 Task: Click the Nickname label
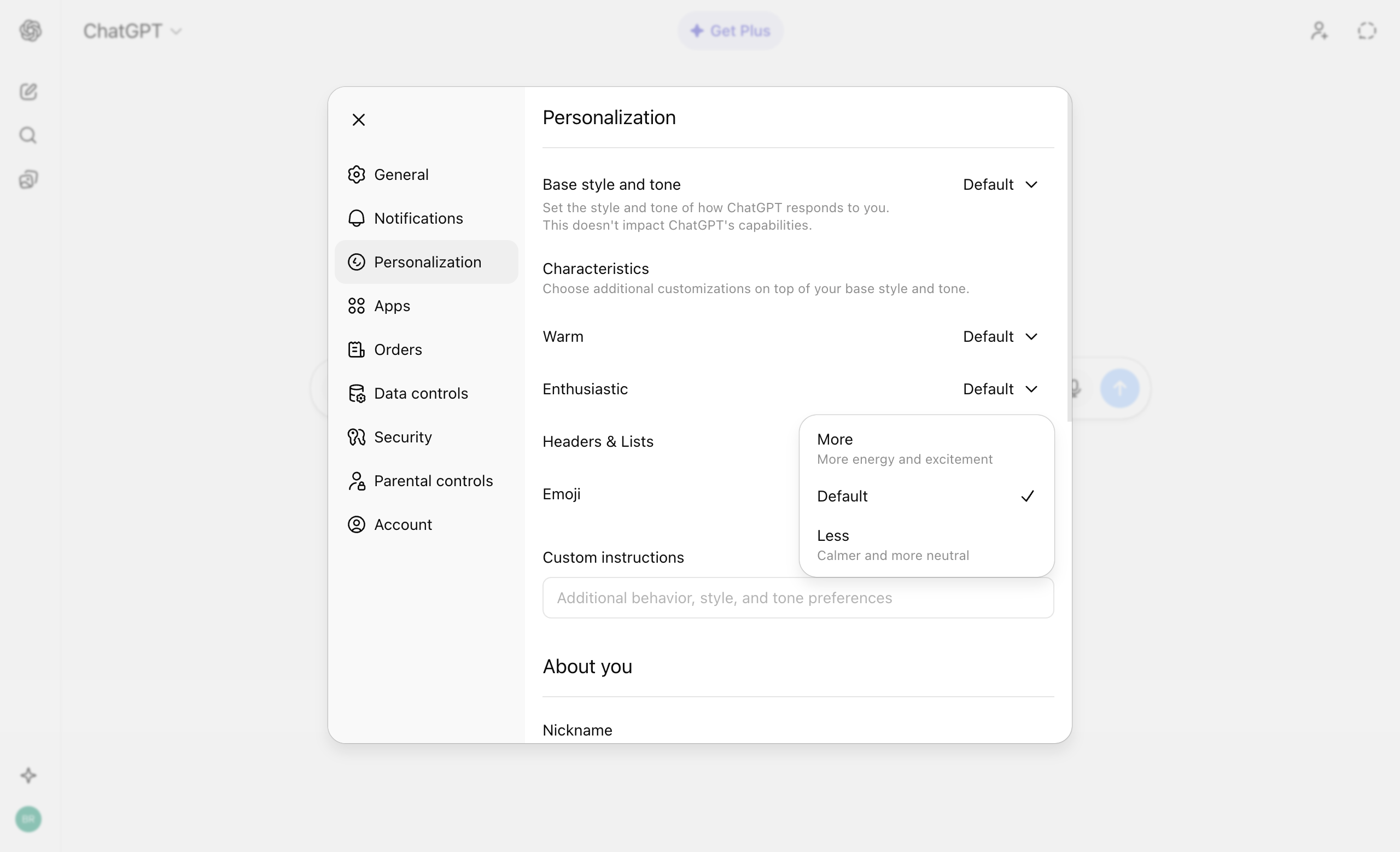pos(577,731)
